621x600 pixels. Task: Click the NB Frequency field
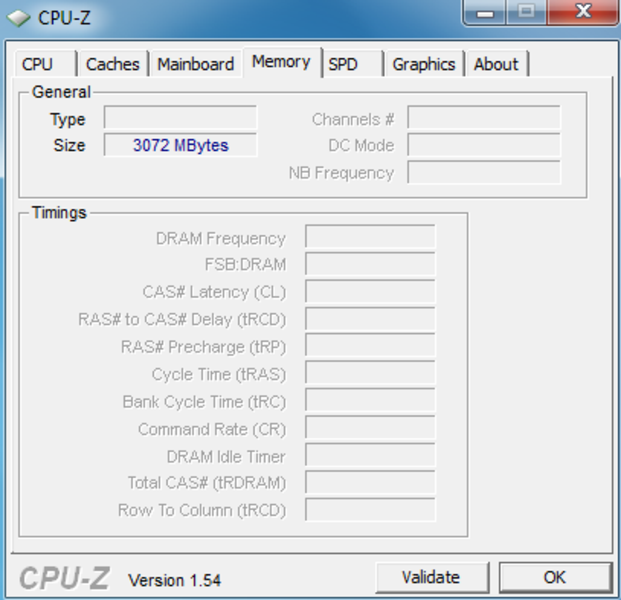click(x=484, y=172)
